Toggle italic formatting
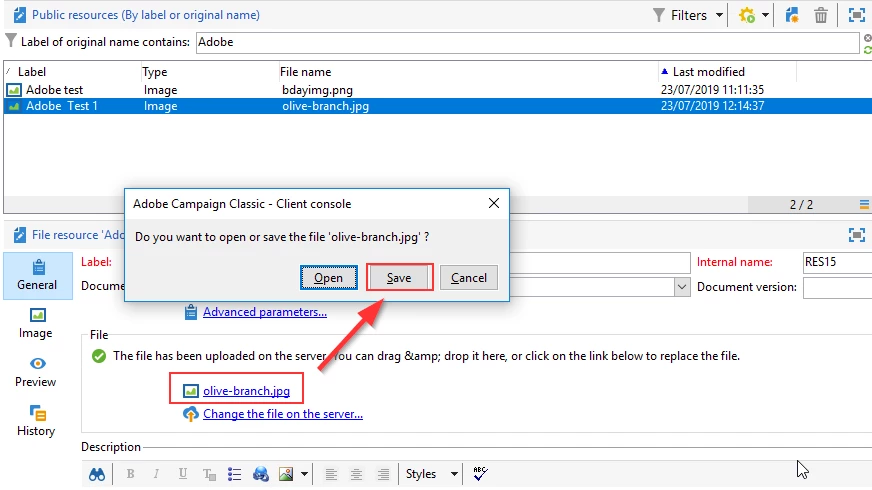 click(x=156, y=474)
